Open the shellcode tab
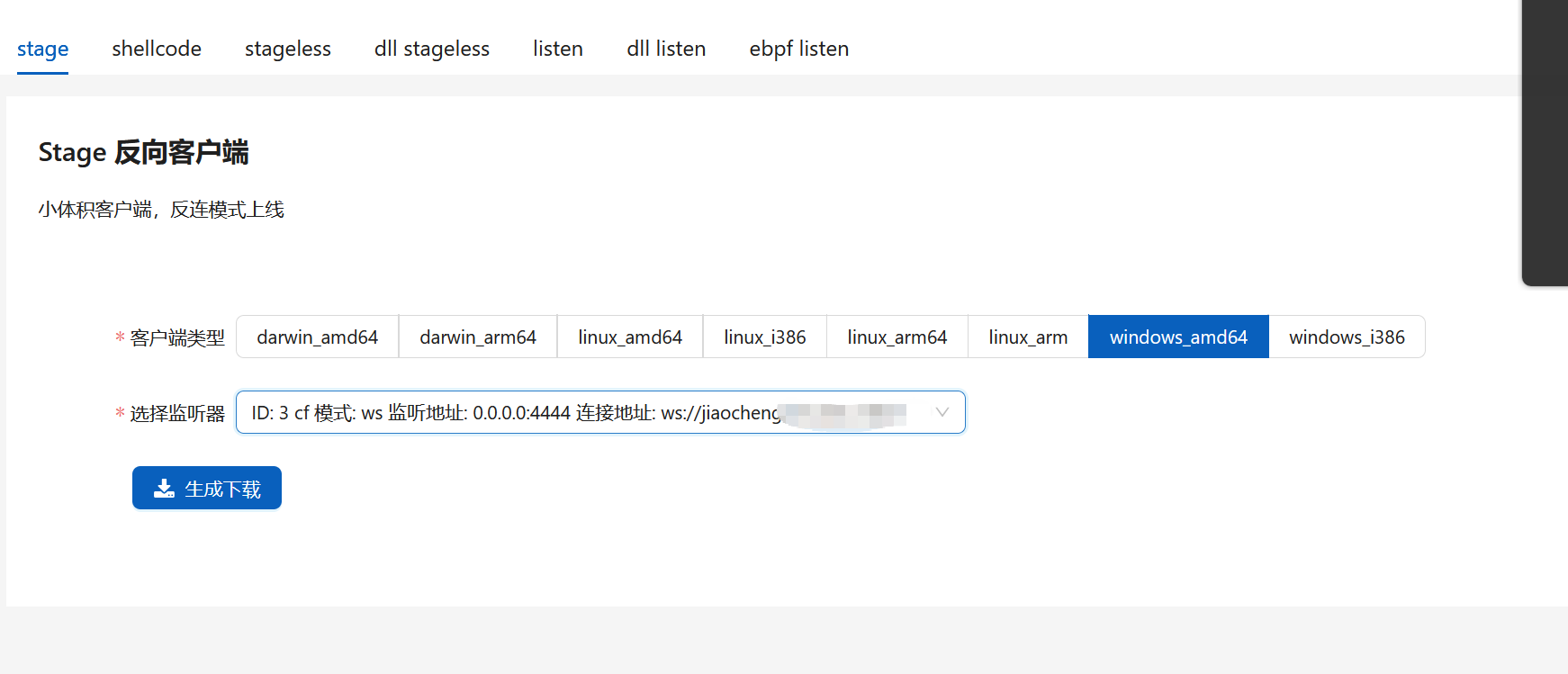 tap(157, 49)
